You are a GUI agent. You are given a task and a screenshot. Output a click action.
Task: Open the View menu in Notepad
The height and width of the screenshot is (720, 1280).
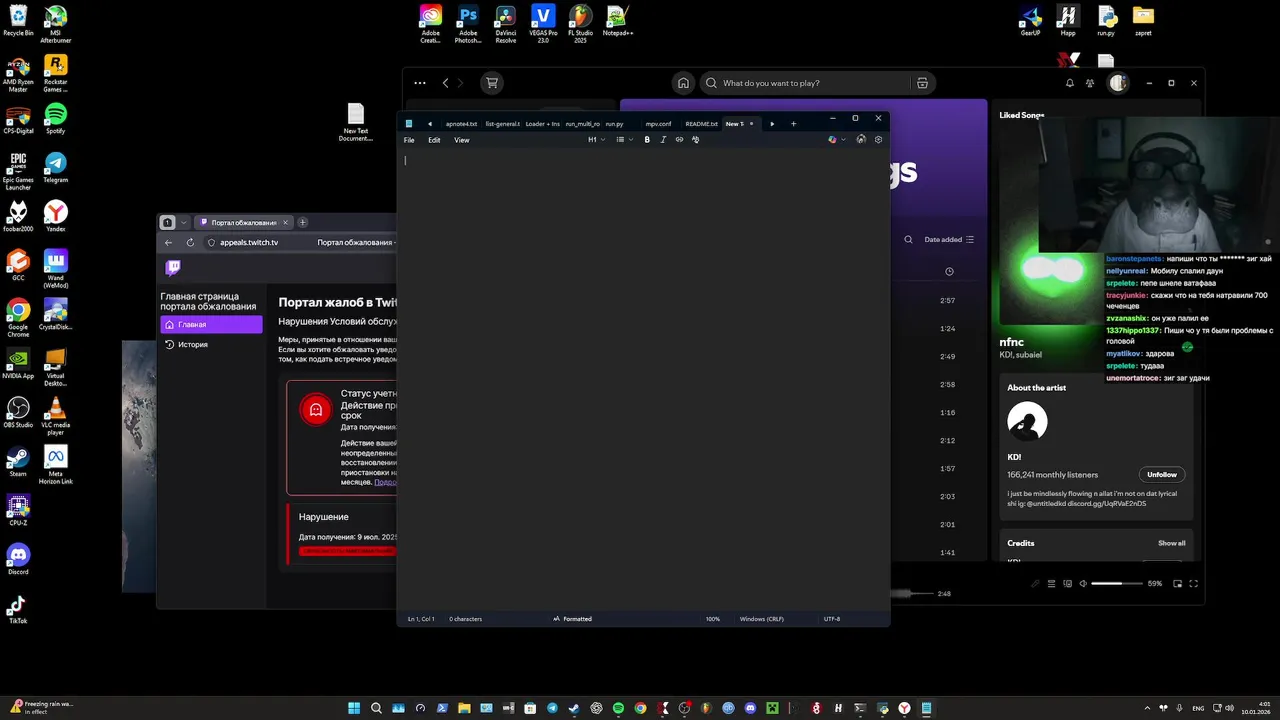462,140
